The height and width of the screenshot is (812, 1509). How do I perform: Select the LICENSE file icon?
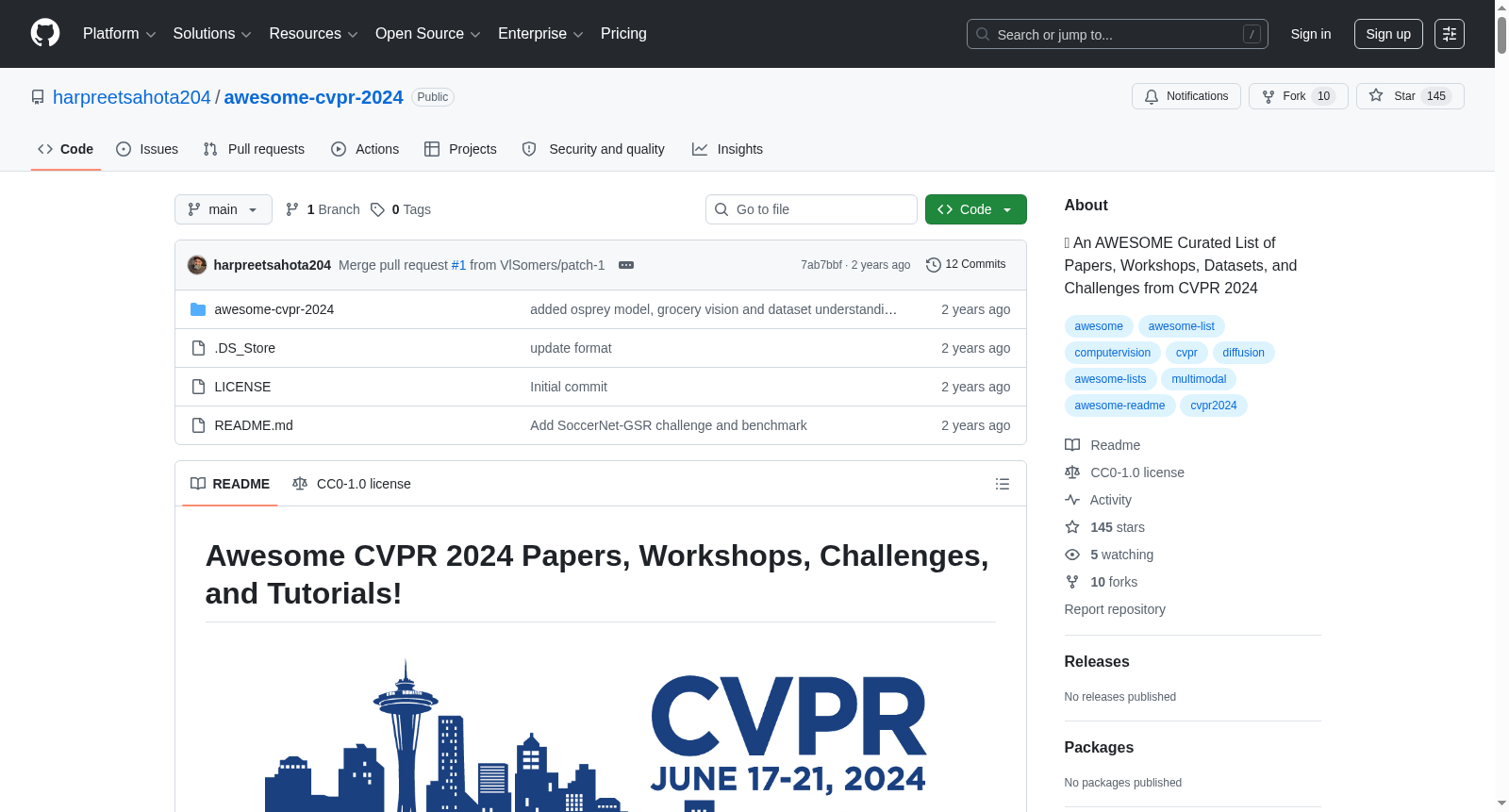[198, 387]
